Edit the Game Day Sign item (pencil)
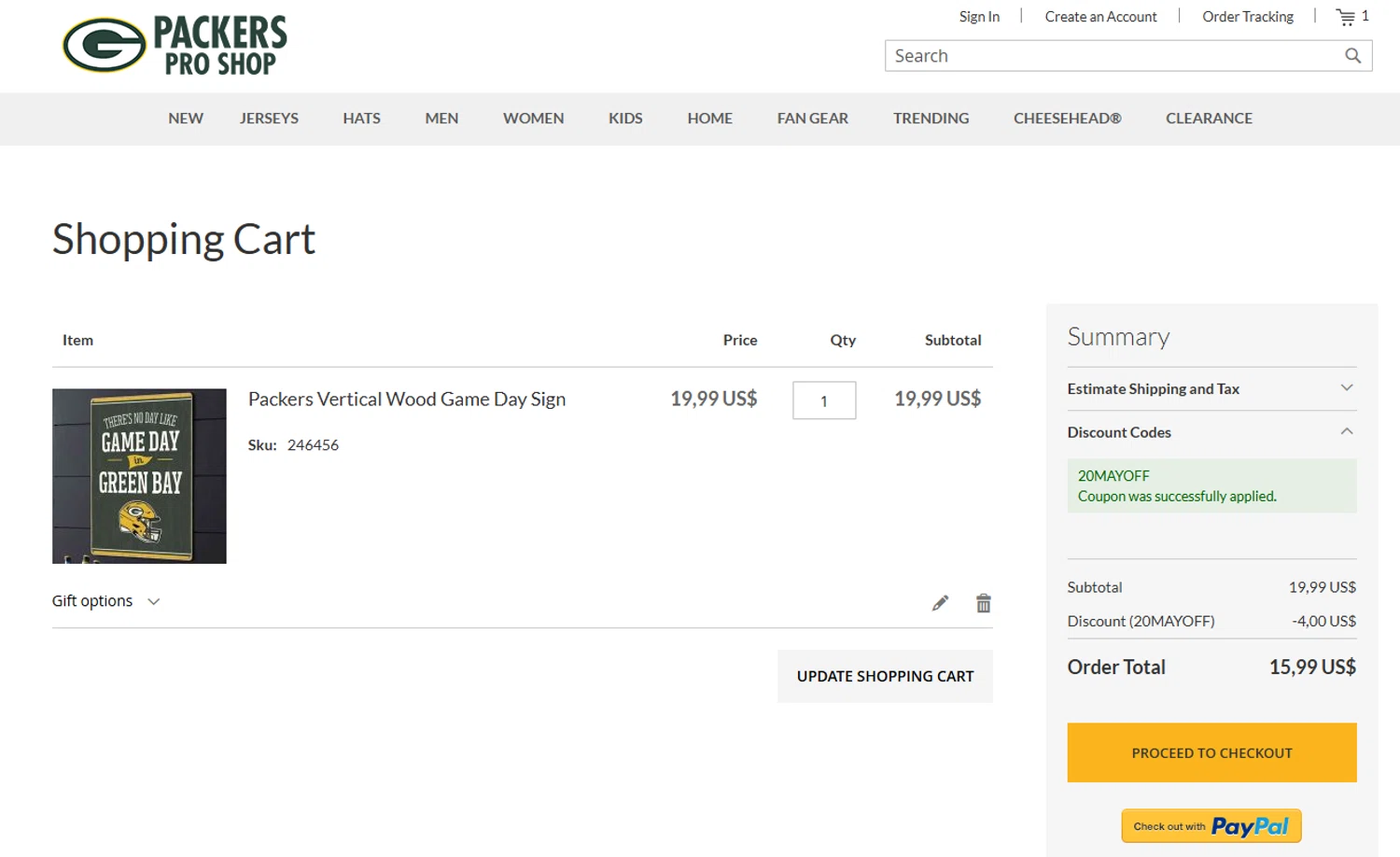The height and width of the screenshot is (857, 1400). coord(940,603)
